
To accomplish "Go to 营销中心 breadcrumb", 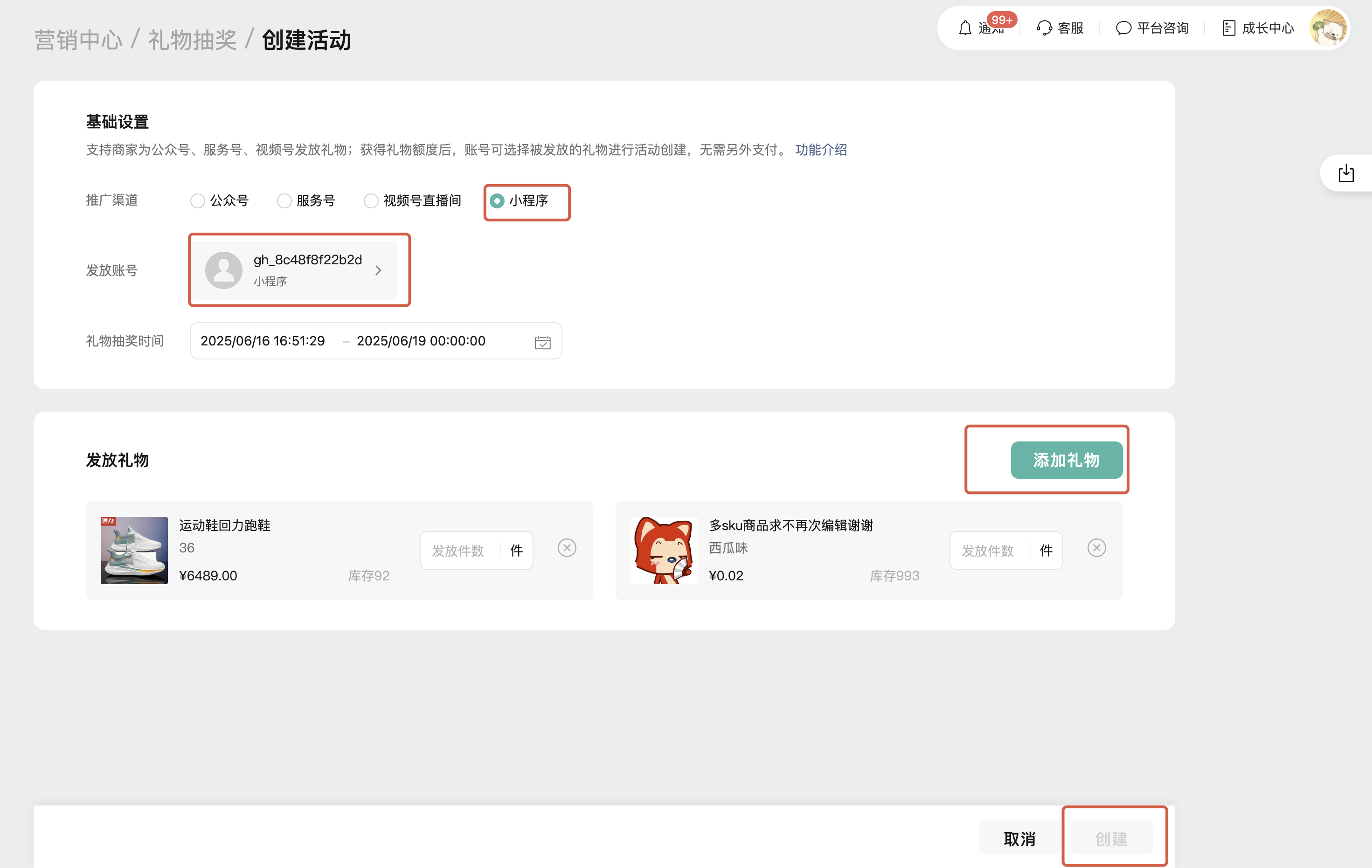I will (78, 41).
